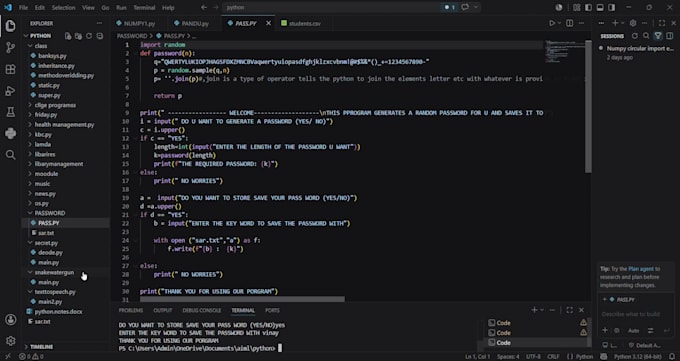This screenshot has height=361, width=680.
Task: Open the Extensions view
Action: click(x=10, y=69)
